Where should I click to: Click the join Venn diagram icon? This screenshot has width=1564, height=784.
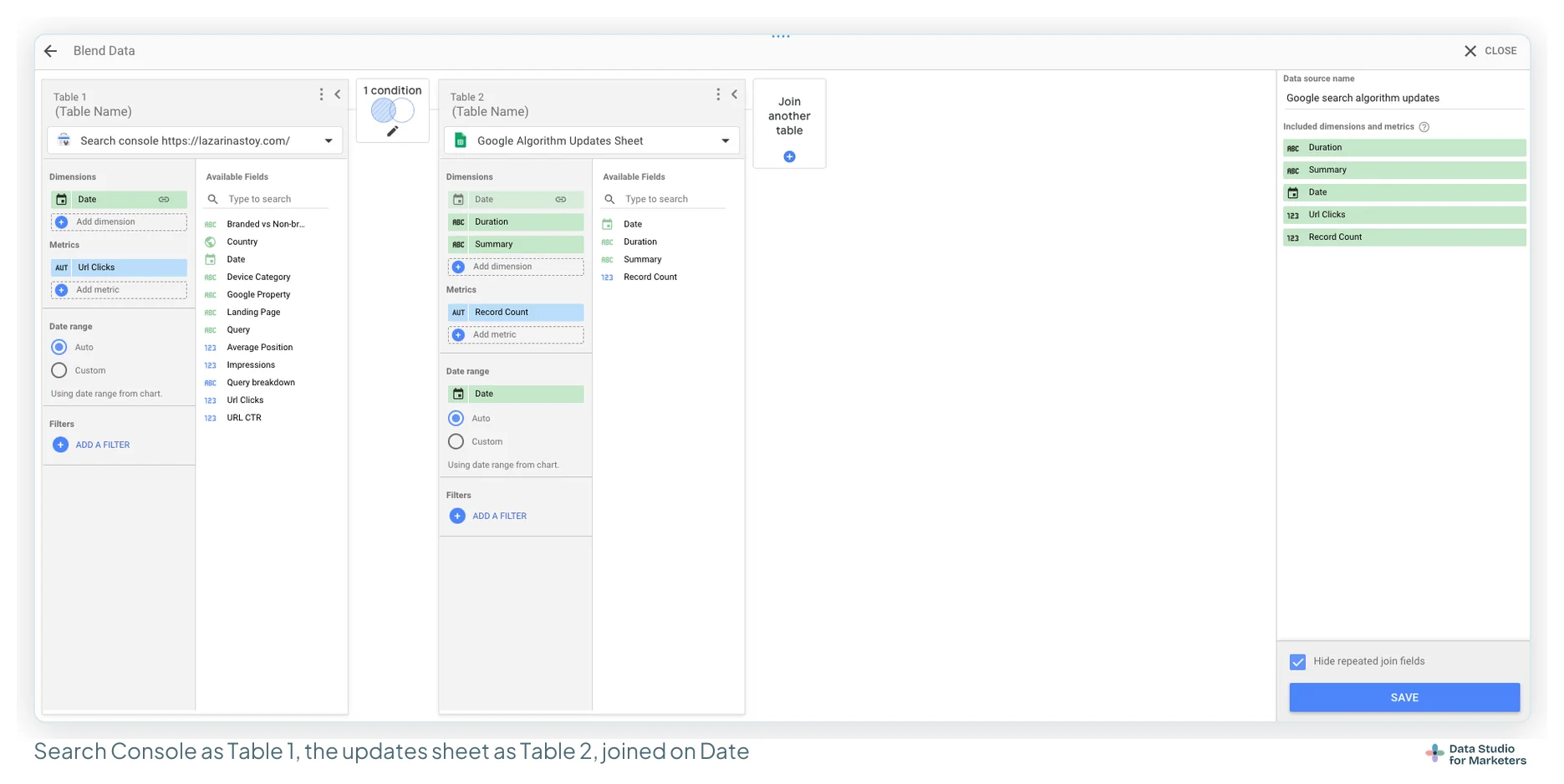pyautogui.click(x=392, y=109)
